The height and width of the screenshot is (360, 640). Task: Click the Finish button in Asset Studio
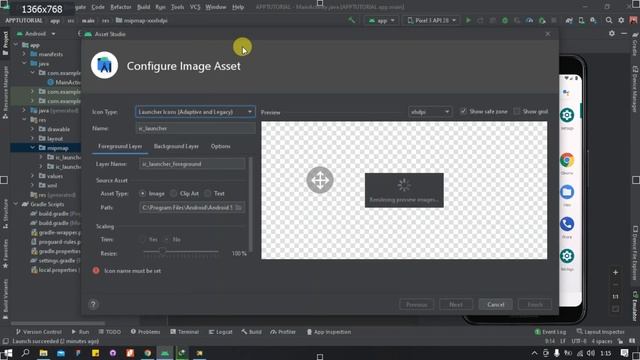tap(535, 304)
